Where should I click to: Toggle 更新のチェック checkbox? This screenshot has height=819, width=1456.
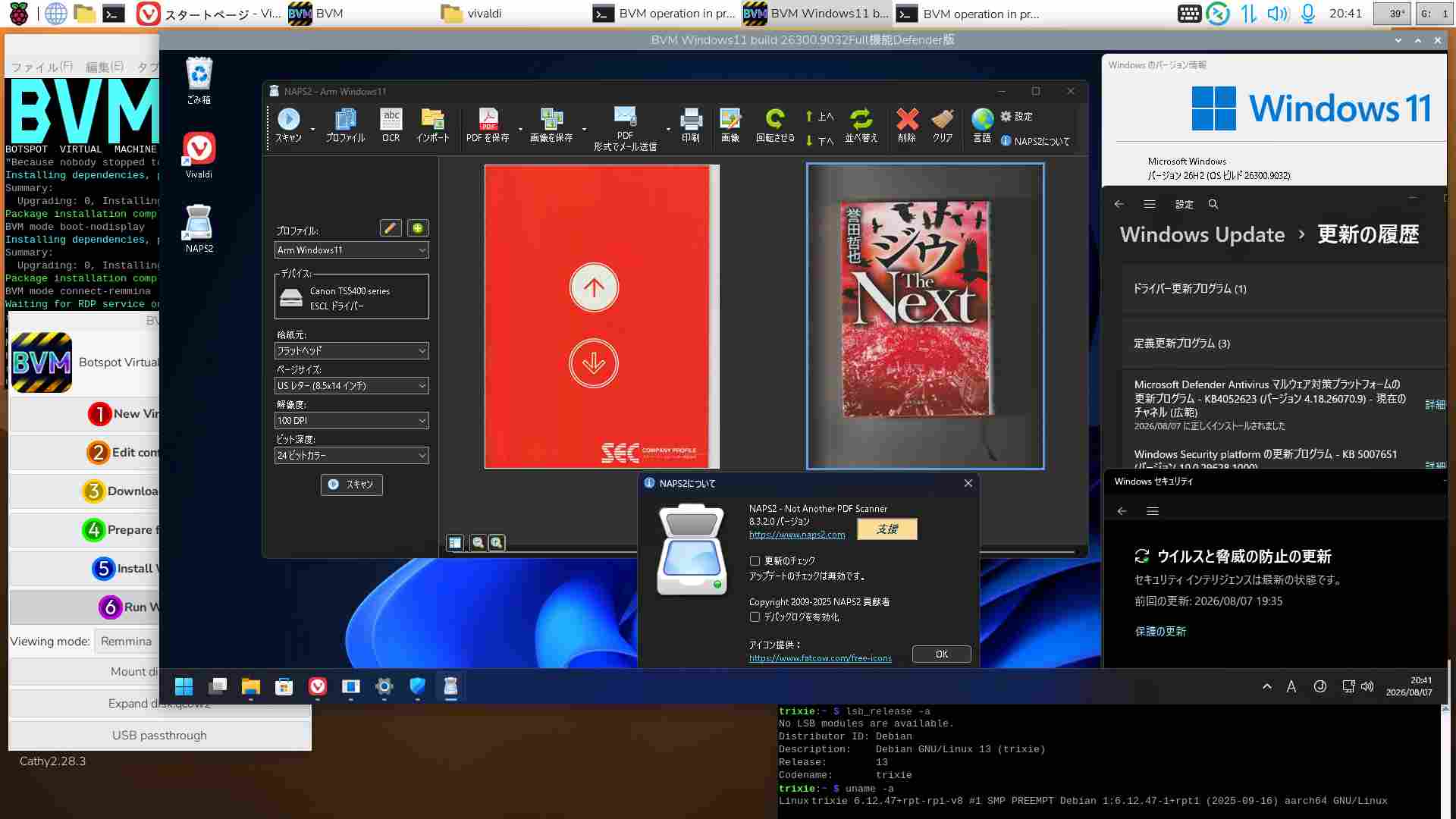pos(755,561)
